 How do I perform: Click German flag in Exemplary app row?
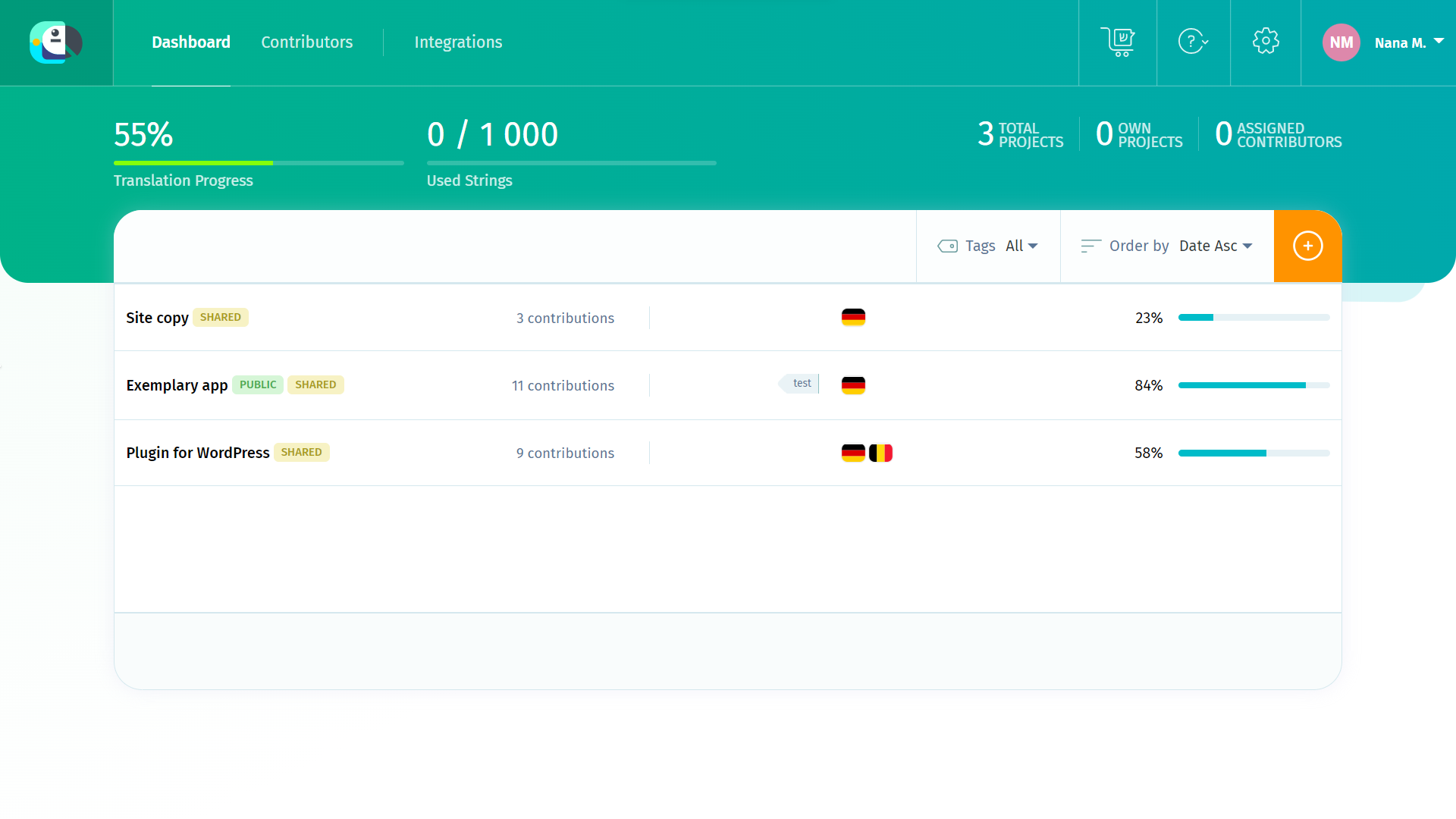pyautogui.click(x=853, y=385)
